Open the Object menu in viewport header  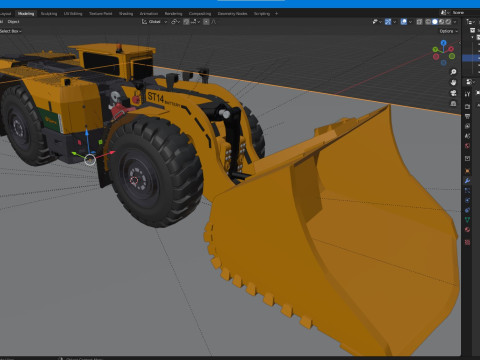point(13,22)
